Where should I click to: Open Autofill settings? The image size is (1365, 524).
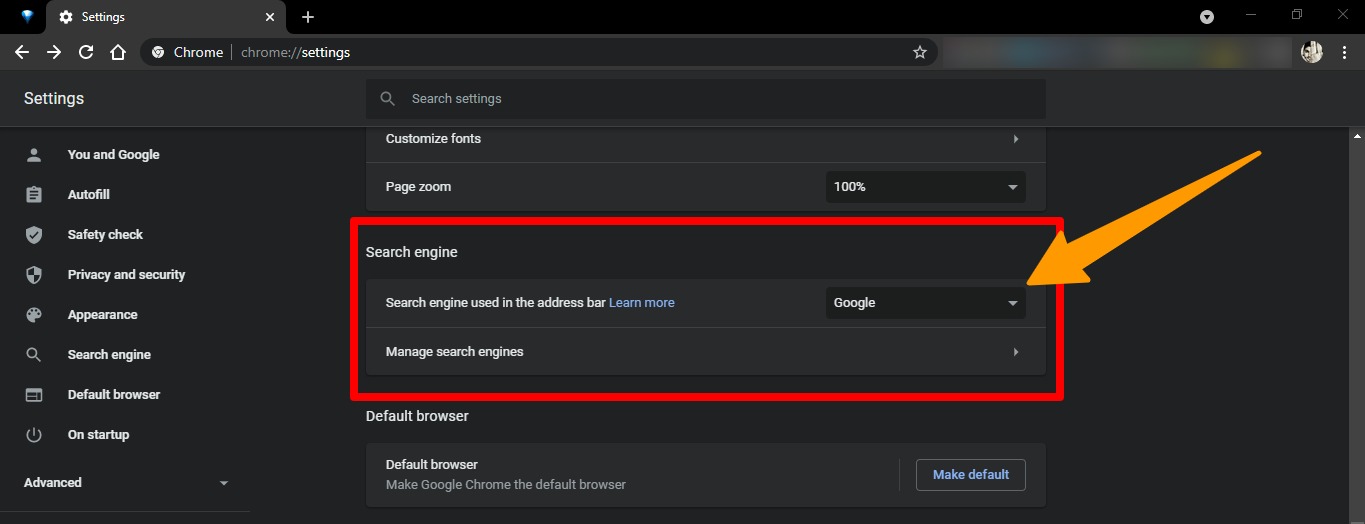coord(89,195)
